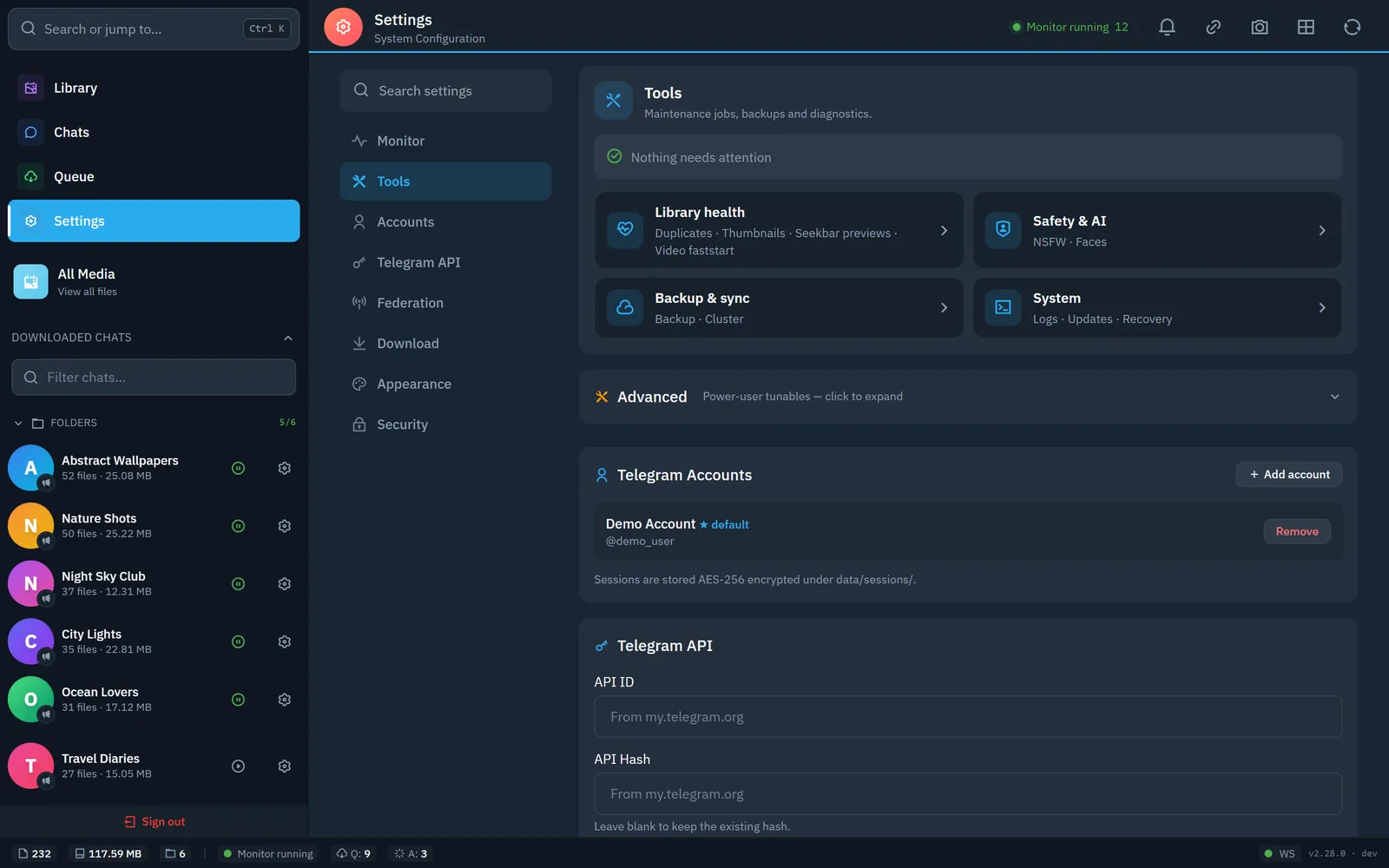Open settings gear for Travel Diaries

(x=284, y=766)
